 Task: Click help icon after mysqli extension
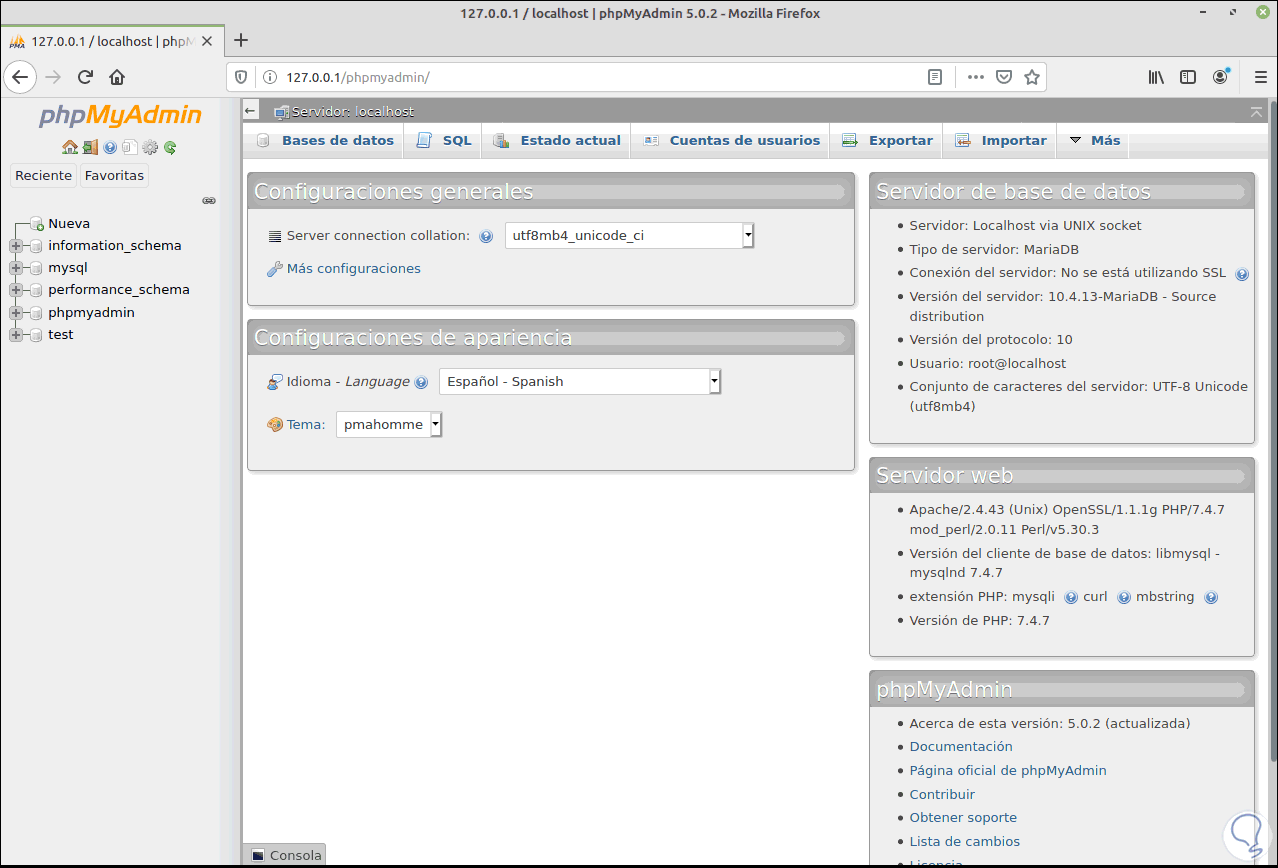pos(1071,598)
